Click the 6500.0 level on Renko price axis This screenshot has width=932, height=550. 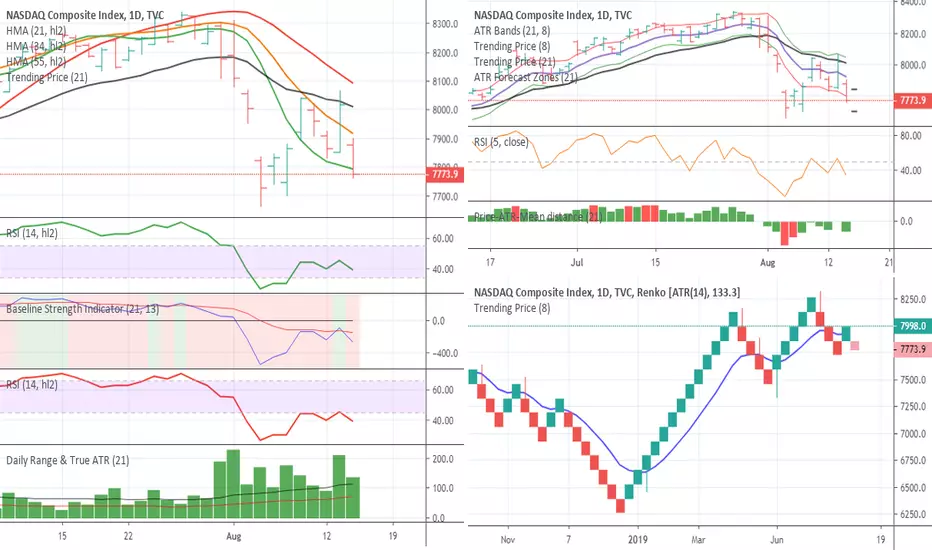coord(912,488)
